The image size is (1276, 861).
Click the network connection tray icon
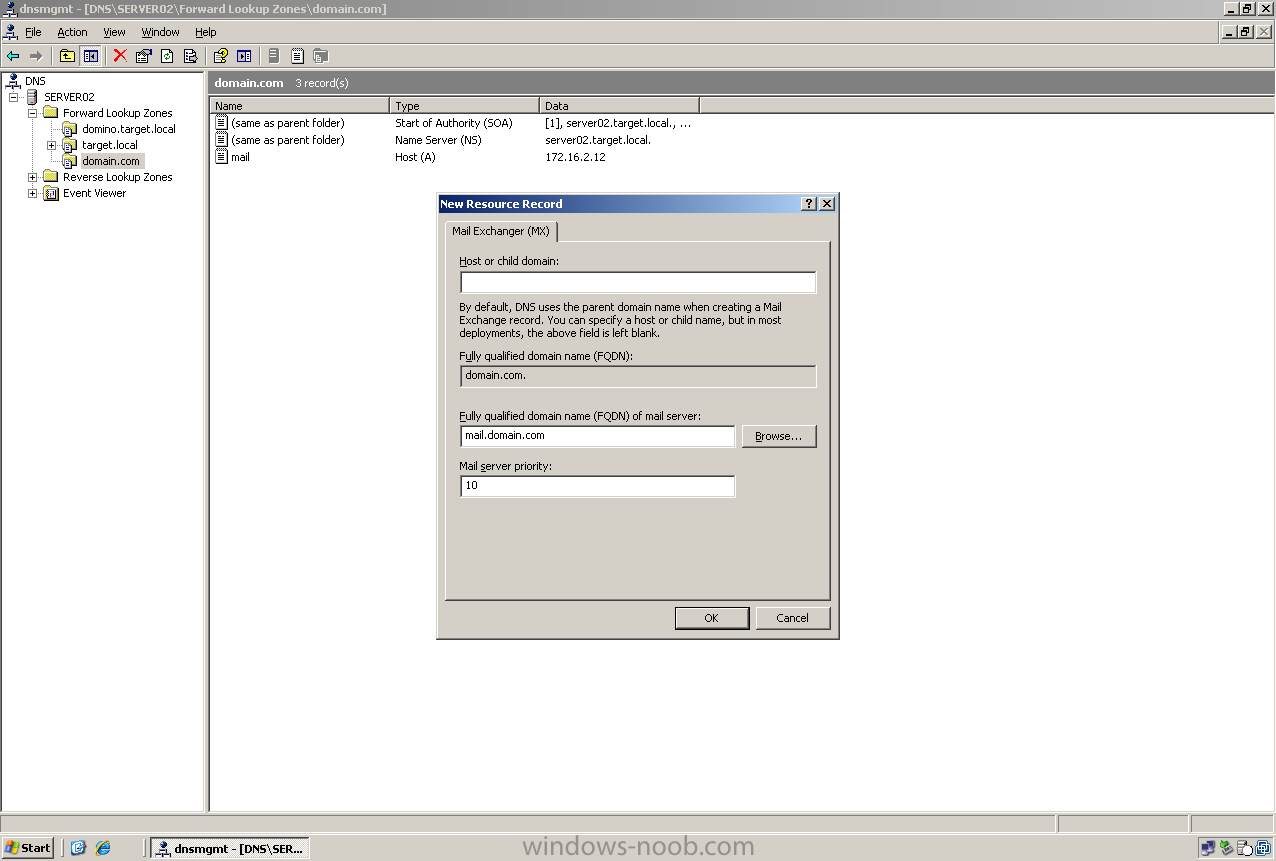coord(1208,848)
